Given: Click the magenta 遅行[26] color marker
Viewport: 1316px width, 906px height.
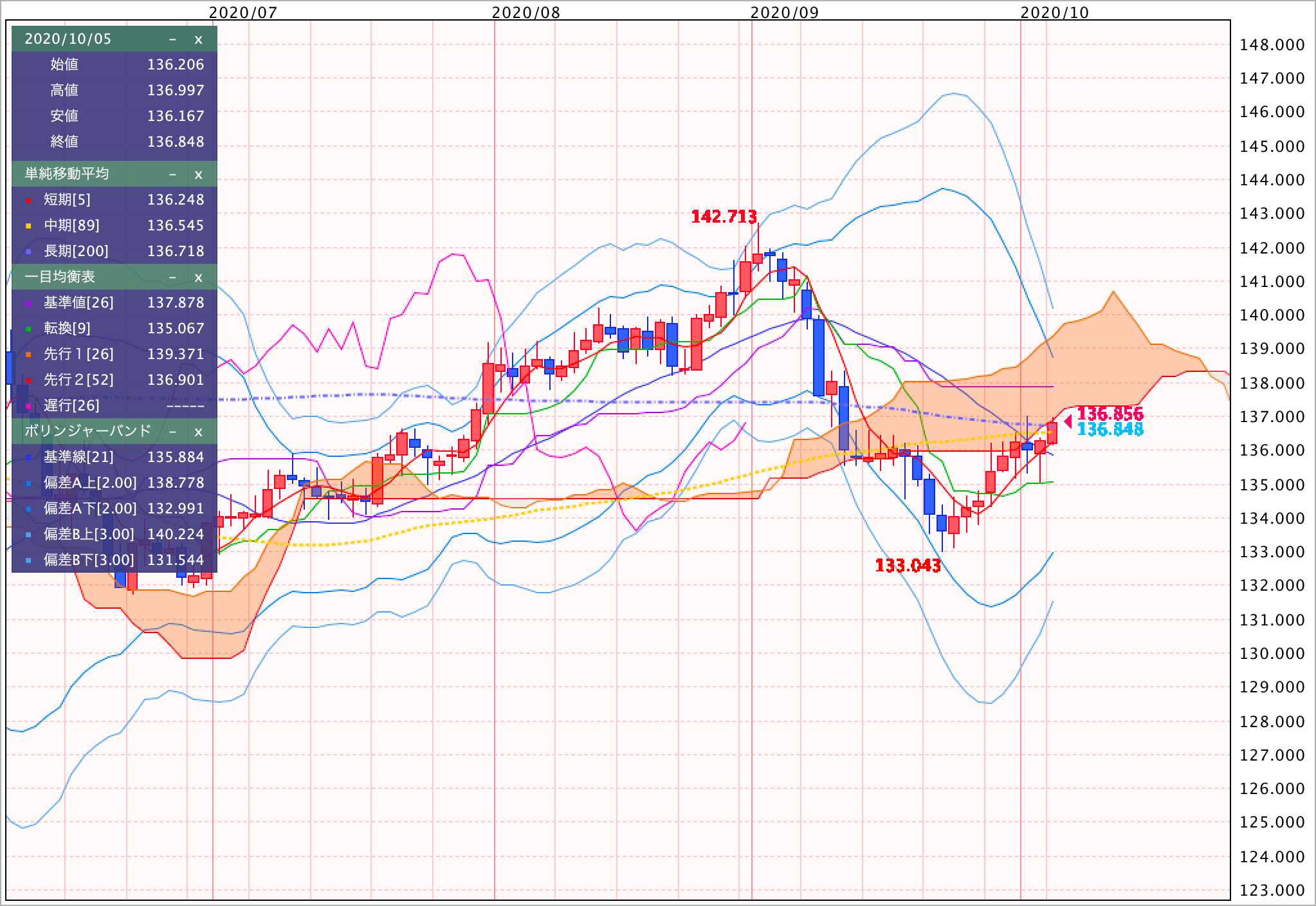Looking at the screenshot, I should [28, 407].
